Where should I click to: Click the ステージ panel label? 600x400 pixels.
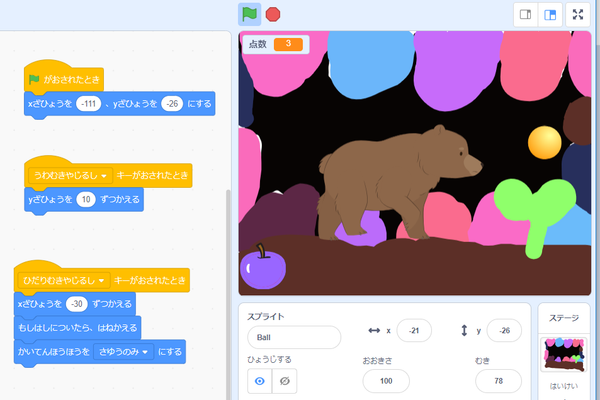click(x=564, y=318)
